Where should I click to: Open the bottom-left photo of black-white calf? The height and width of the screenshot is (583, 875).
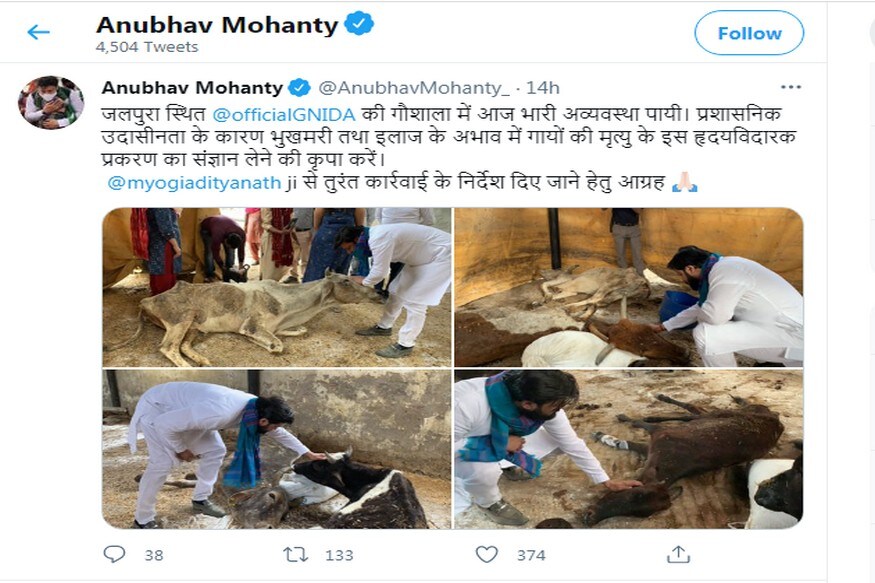tap(276, 449)
